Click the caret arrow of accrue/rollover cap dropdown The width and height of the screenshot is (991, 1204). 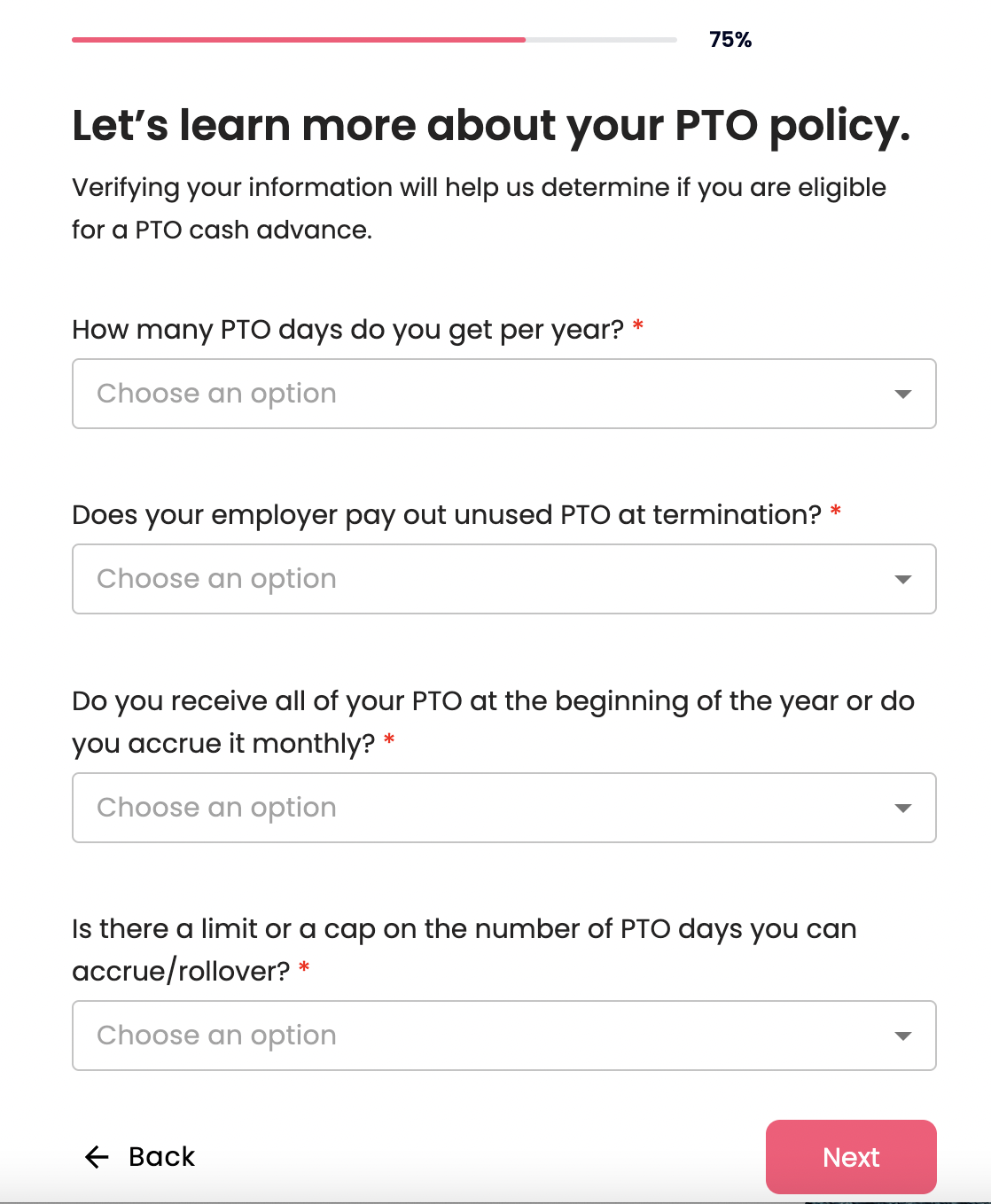point(903,1036)
